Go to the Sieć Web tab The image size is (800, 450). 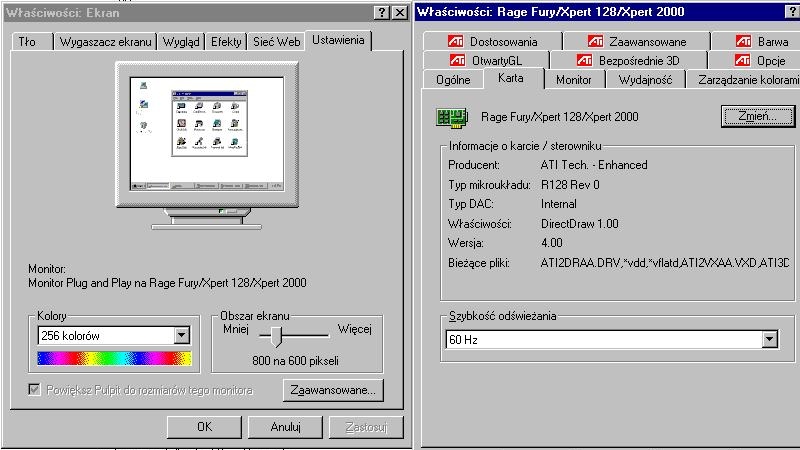pyautogui.click(x=276, y=42)
